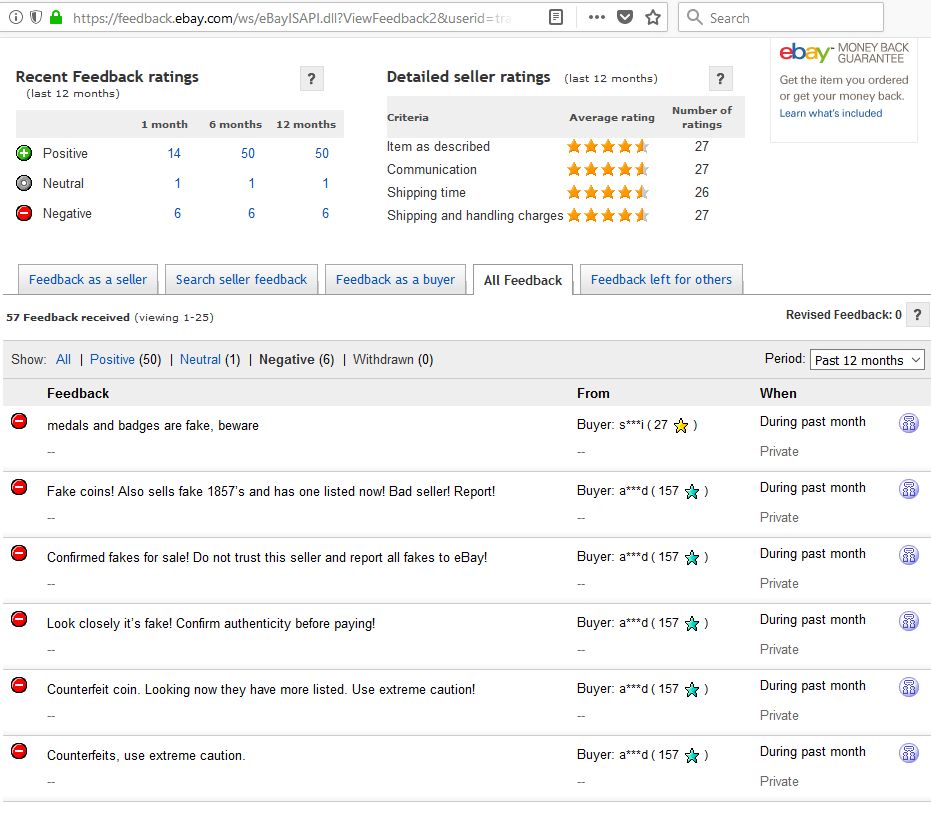The width and height of the screenshot is (931, 828).
Task: Click help icon beside Detailed seller ratings
Action: (x=720, y=79)
